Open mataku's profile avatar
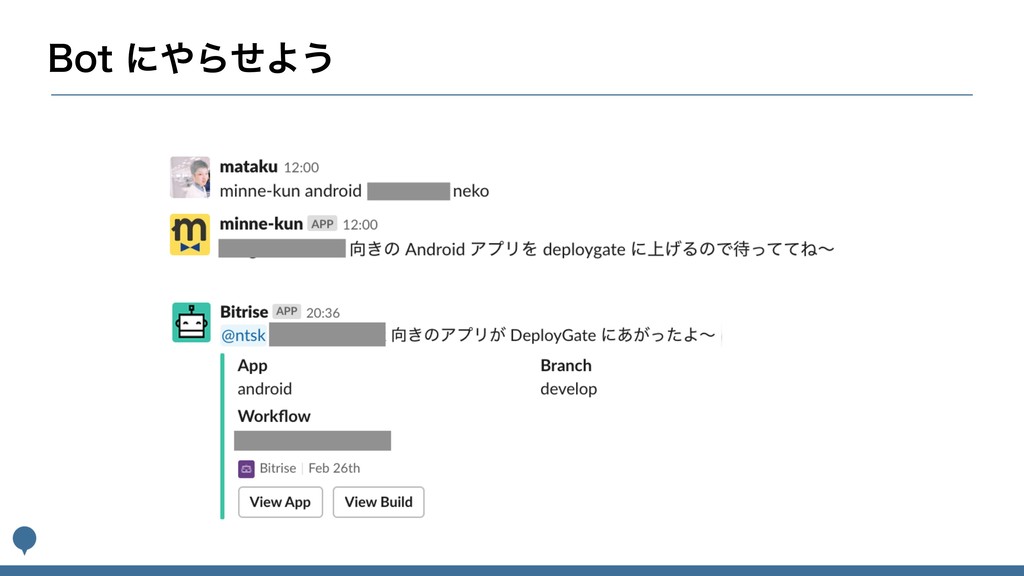Viewport: 1024px width, 576px height. pyautogui.click(x=190, y=177)
